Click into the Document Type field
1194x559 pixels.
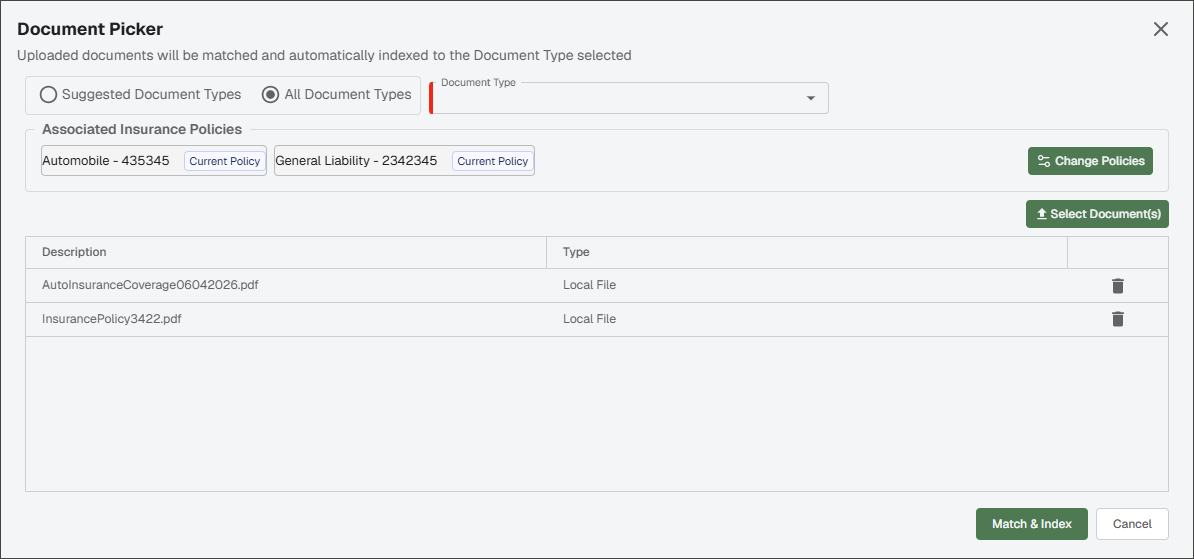tap(629, 98)
